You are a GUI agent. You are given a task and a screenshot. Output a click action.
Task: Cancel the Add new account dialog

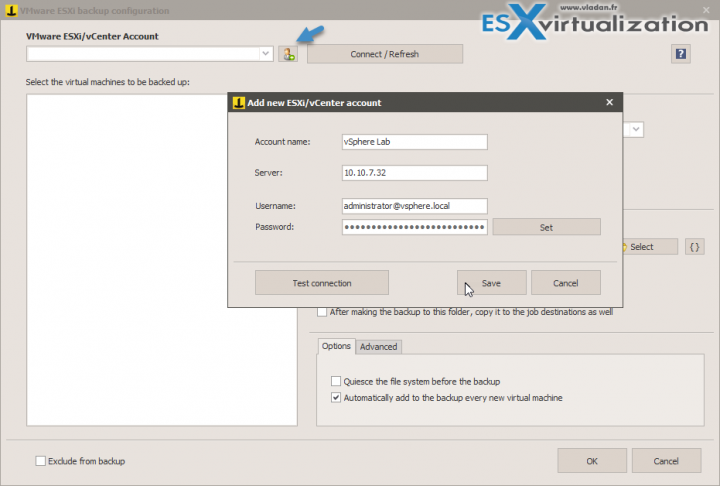(566, 283)
